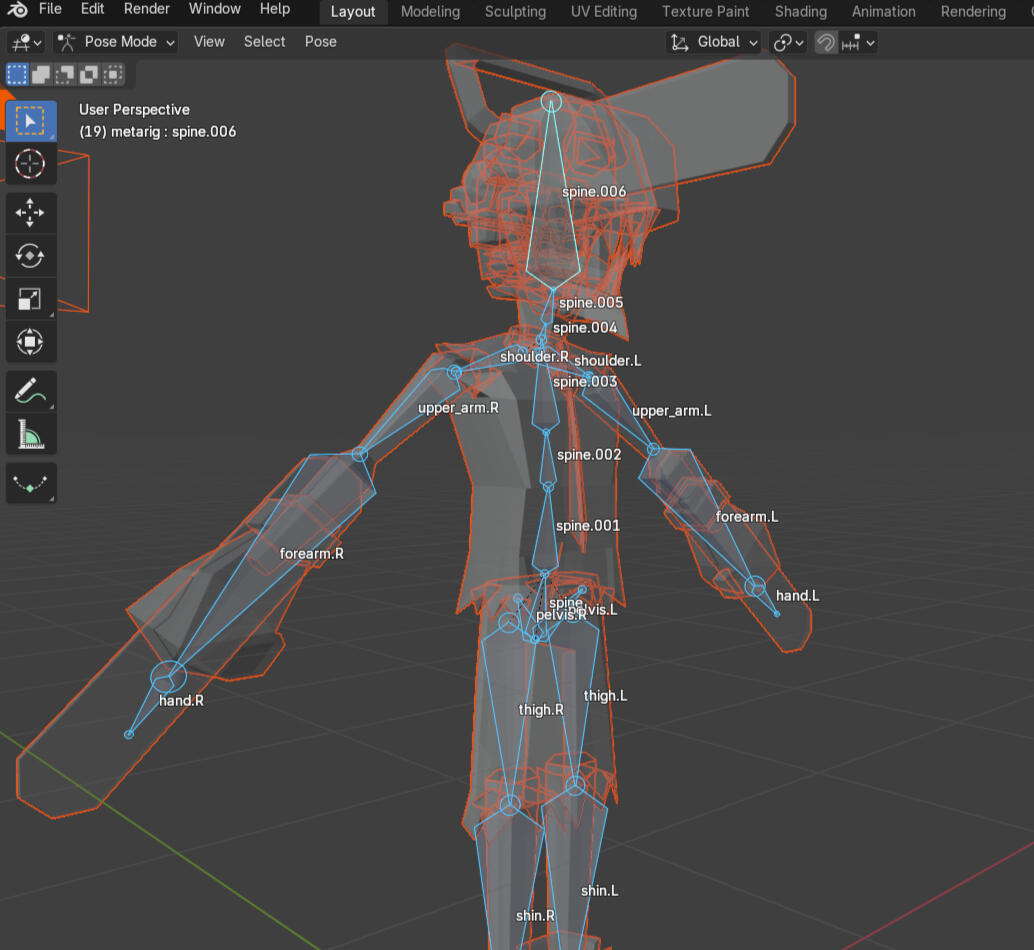Open the Render menu

(x=146, y=9)
